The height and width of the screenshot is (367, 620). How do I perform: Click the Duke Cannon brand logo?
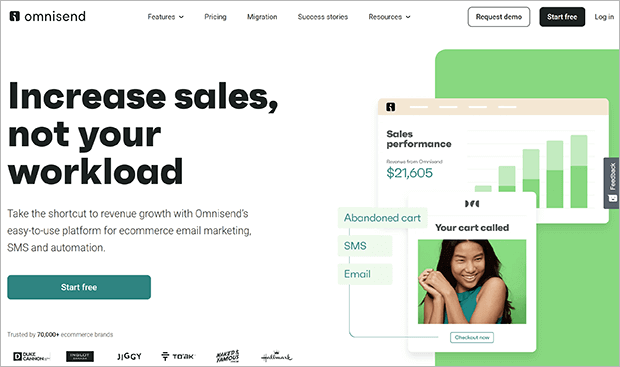(x=32, y=356)
